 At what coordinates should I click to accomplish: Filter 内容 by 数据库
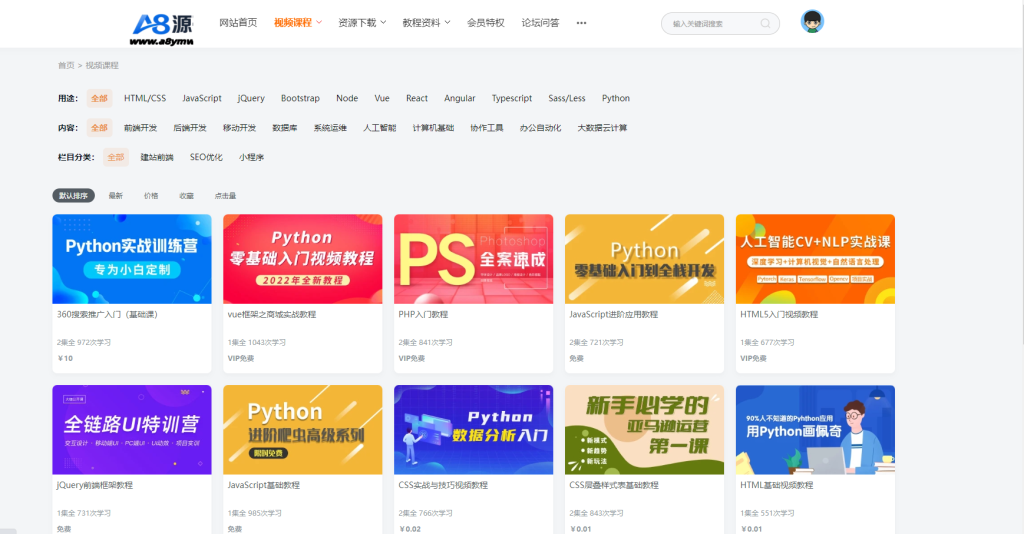pos(285,128)
